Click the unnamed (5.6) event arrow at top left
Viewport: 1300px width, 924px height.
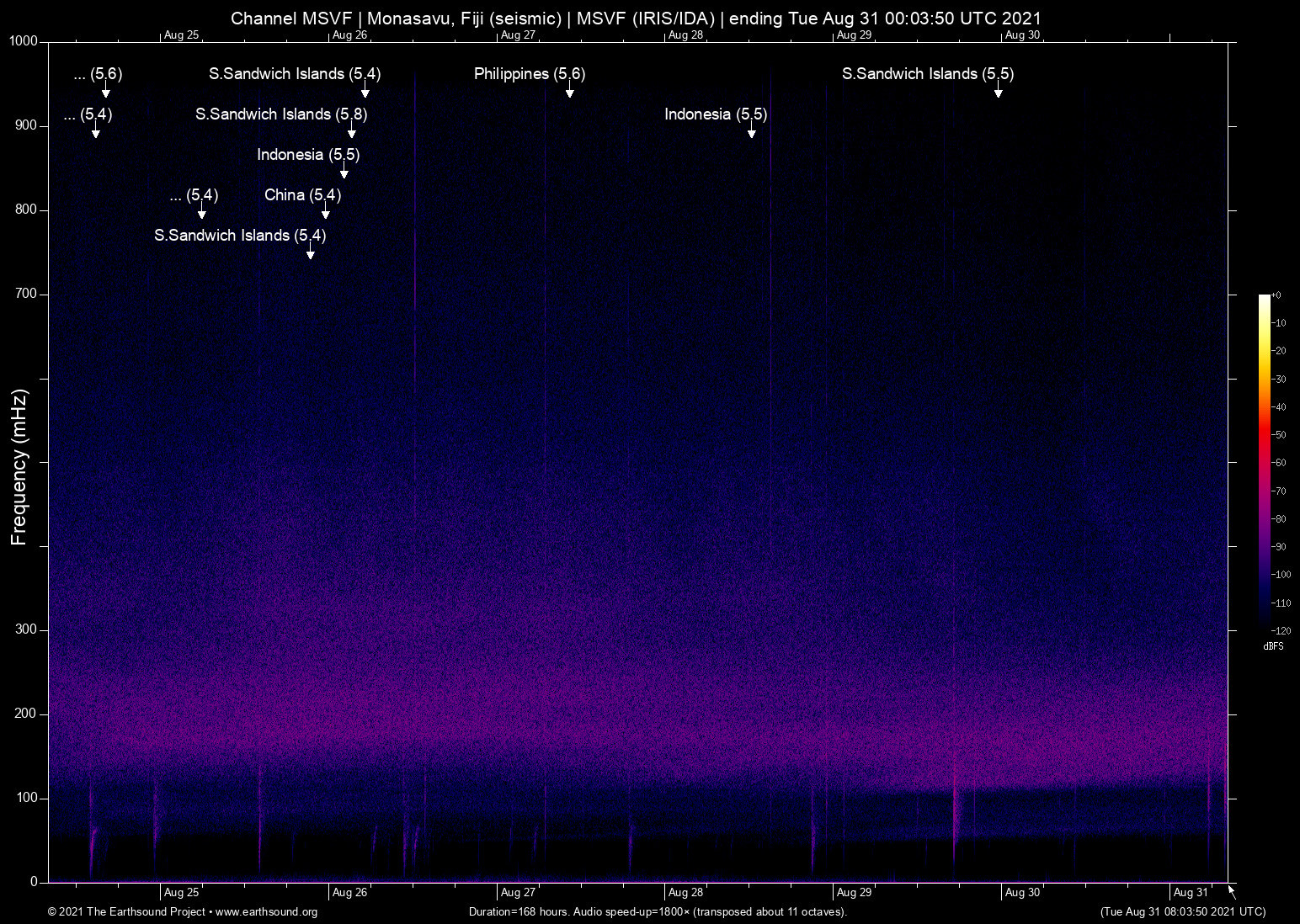click(x=106, y=90)
